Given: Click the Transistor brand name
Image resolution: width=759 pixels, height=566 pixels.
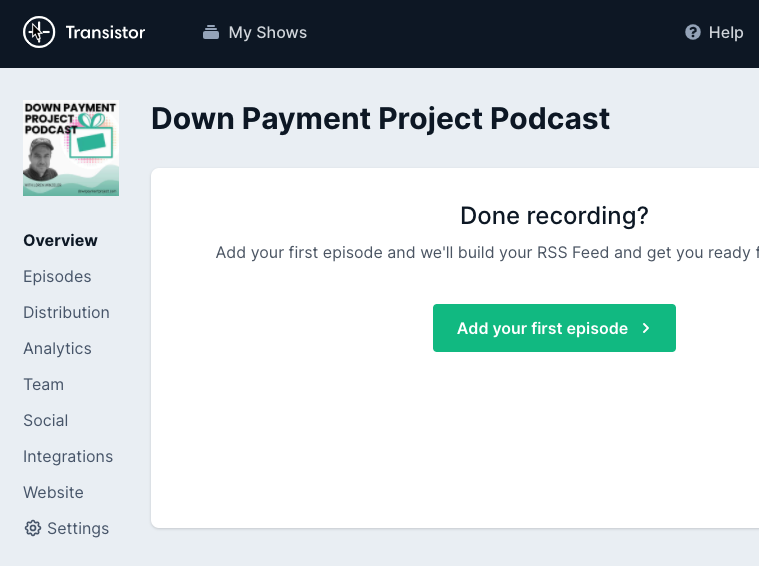Looking at the screenshot, I should coord(105,32).
